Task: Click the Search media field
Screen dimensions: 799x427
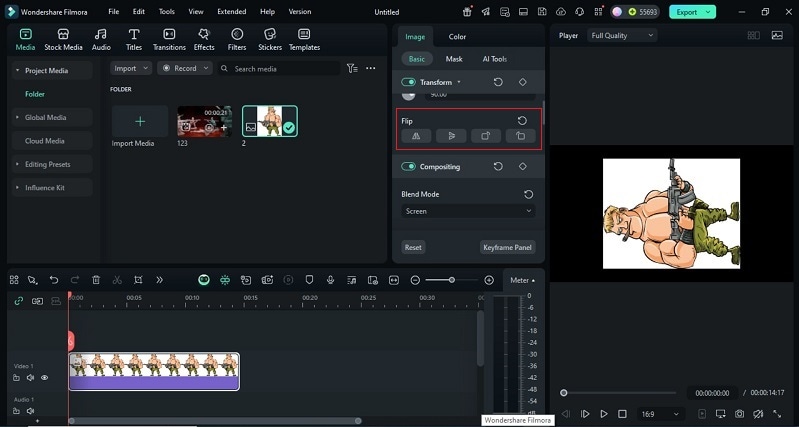Action: pos(279,68)
